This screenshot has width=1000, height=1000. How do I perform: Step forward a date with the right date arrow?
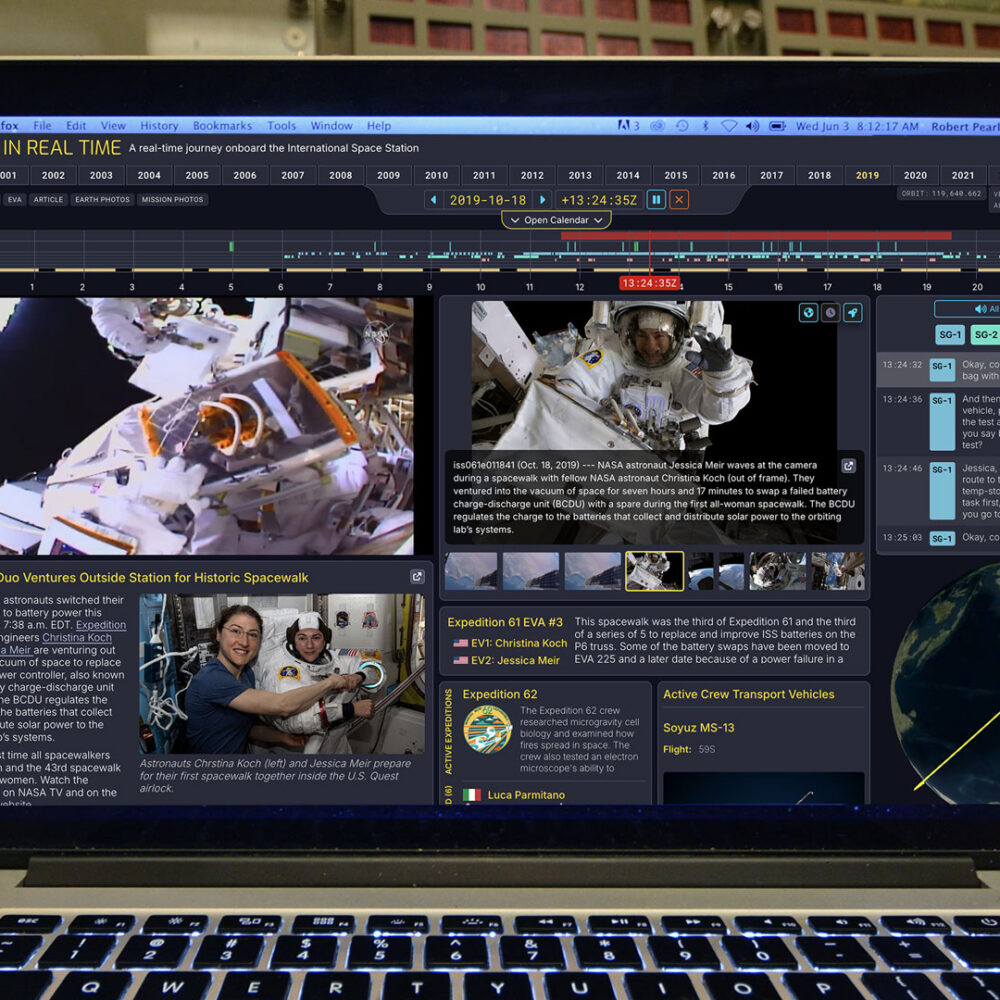click(x=543, y=199)
